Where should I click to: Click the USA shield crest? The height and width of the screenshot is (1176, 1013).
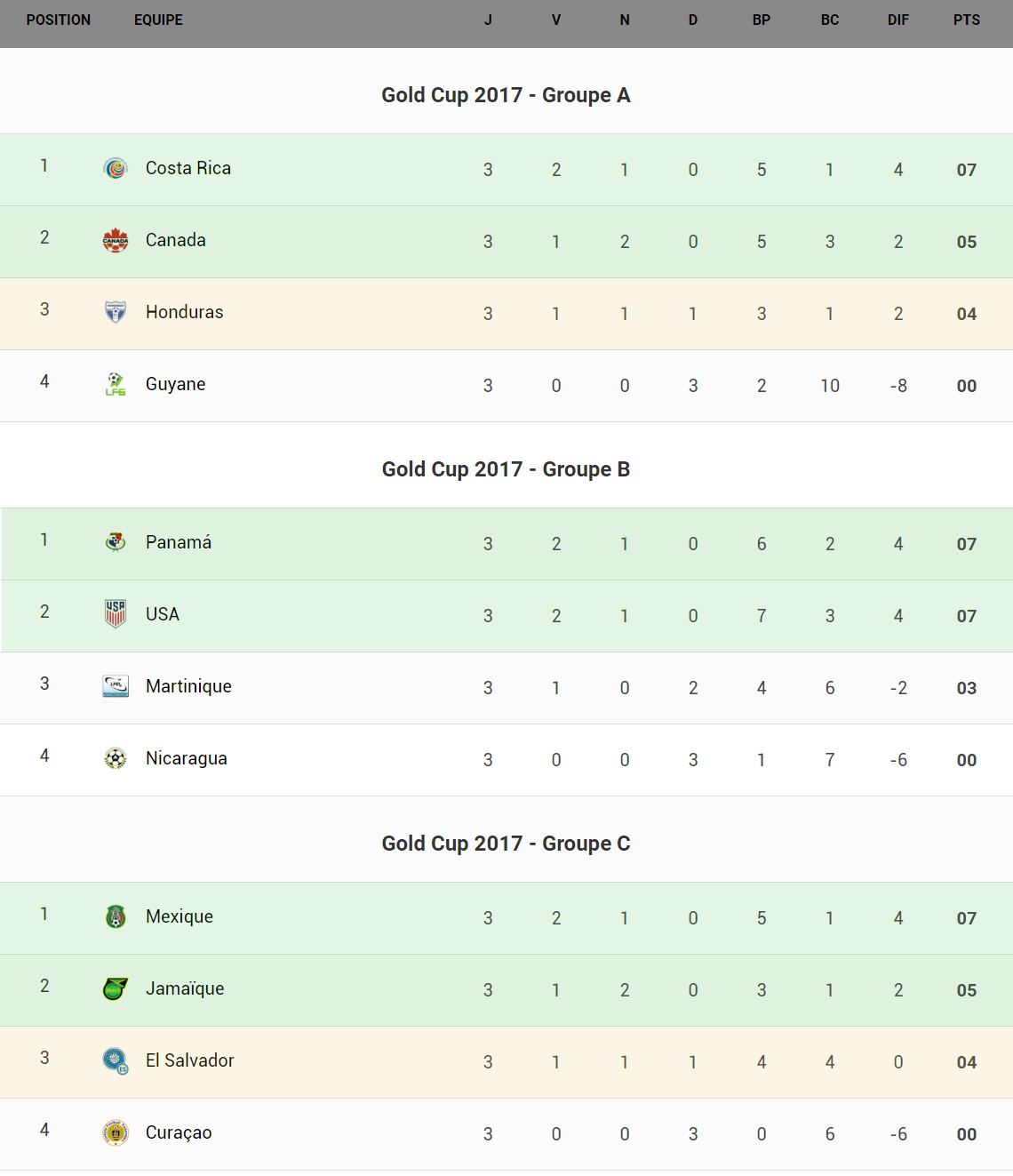[x=116, y=614]
